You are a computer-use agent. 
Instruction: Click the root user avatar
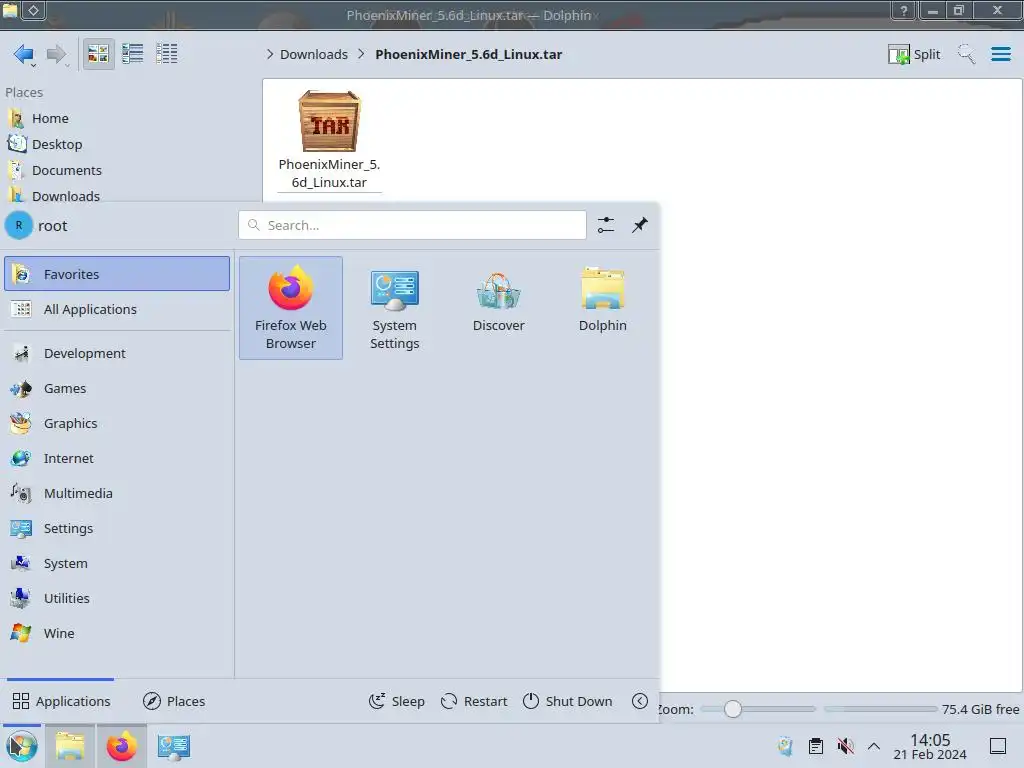pos(19,225)
